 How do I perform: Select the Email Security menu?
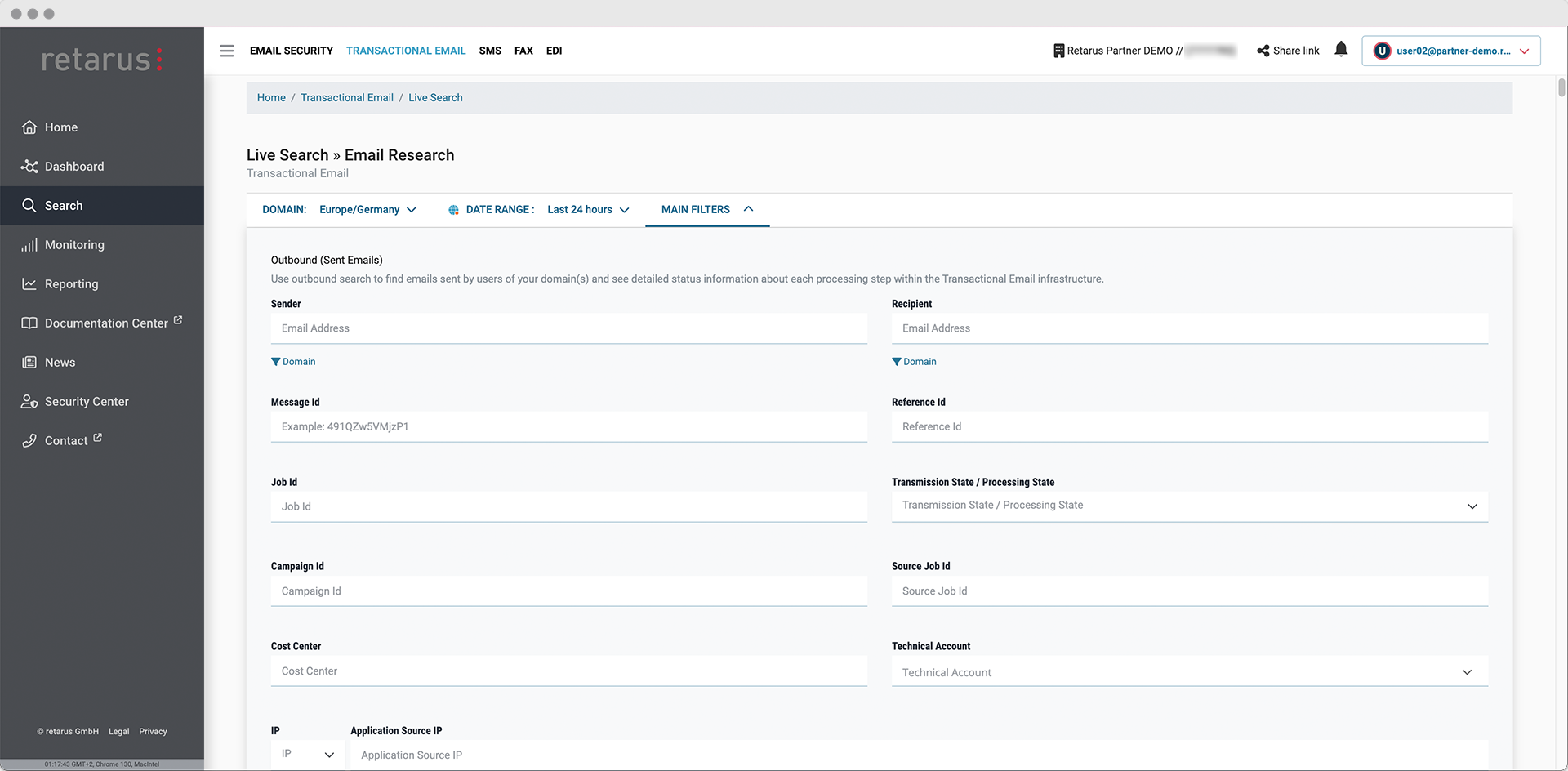[x=292, y=51]
